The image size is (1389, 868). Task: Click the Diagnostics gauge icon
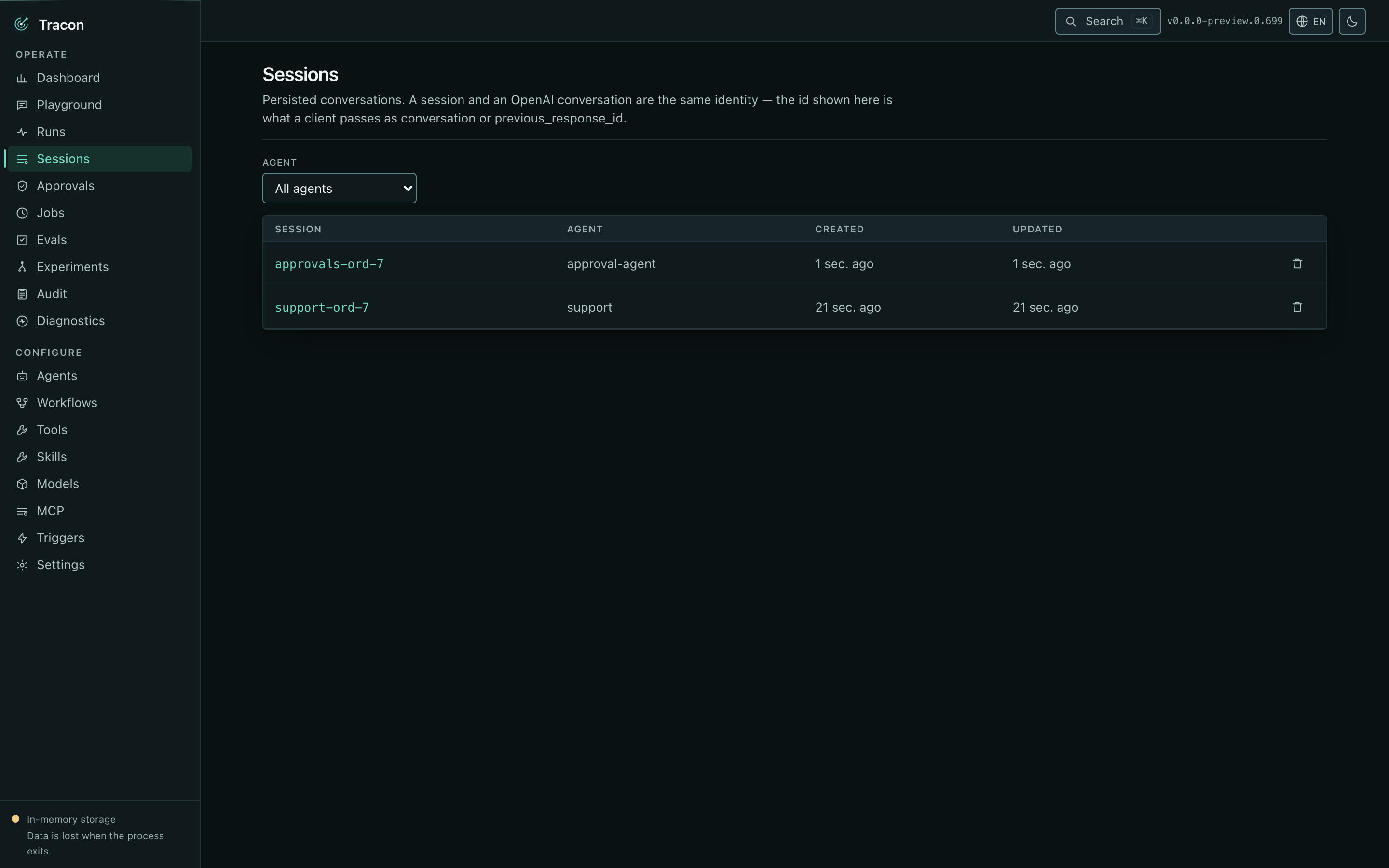point(22,321)
